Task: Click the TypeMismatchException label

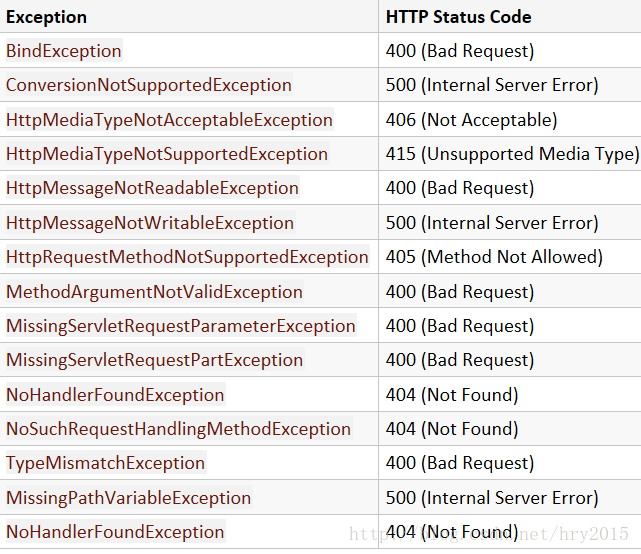Action: [105, 463]
